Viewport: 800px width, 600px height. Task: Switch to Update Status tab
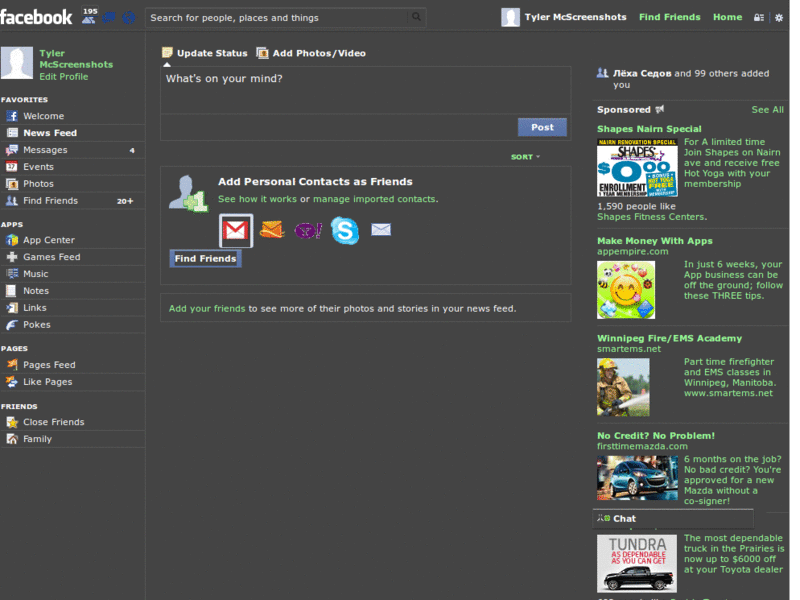(x=205, y=53)
